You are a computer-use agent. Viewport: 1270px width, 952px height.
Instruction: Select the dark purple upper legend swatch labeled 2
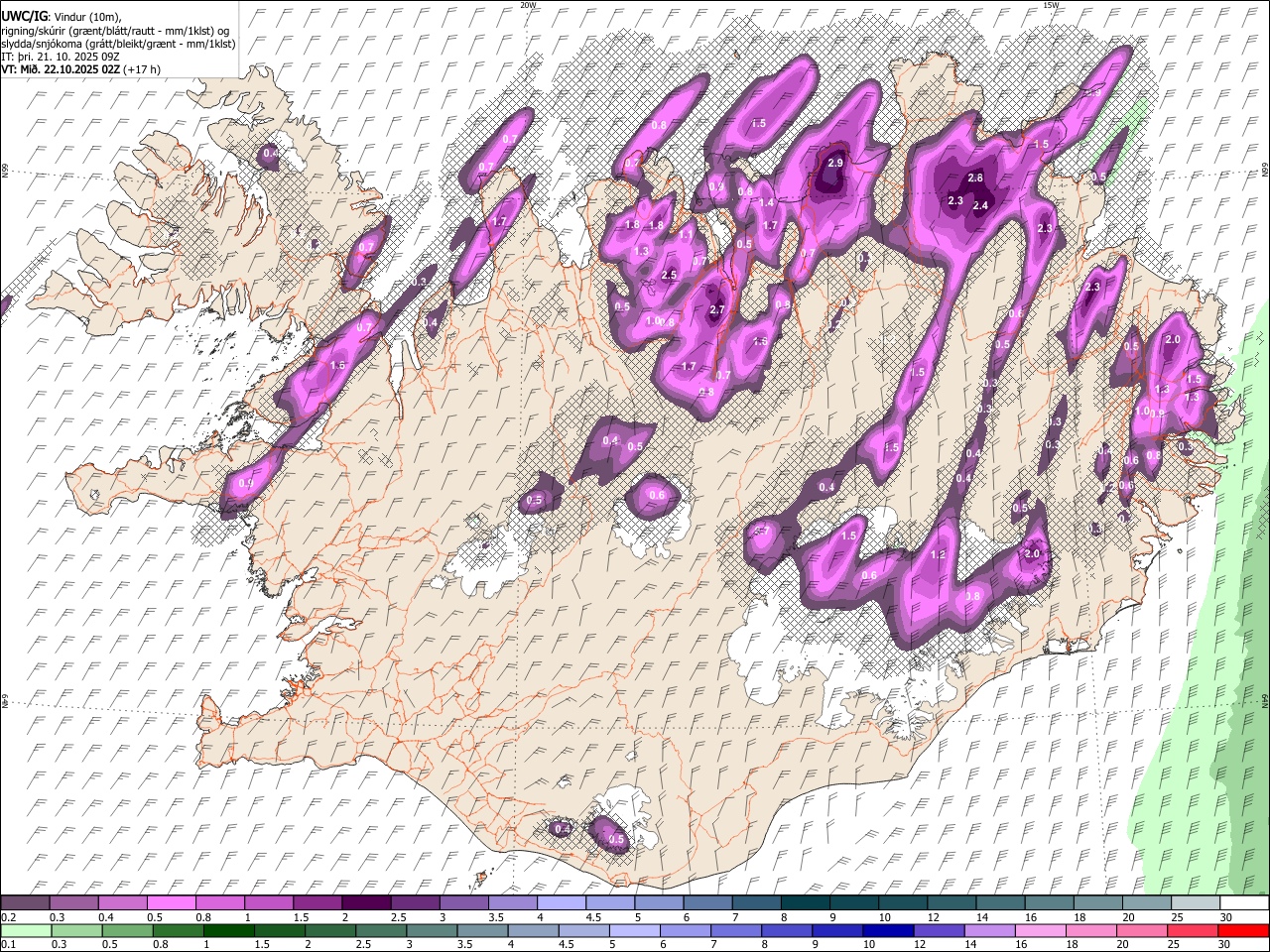coord(366,903)
